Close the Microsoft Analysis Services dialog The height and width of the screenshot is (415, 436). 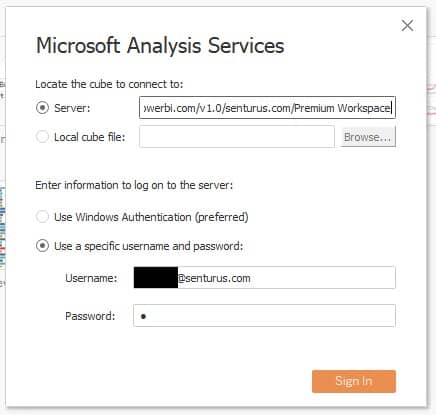407,25
